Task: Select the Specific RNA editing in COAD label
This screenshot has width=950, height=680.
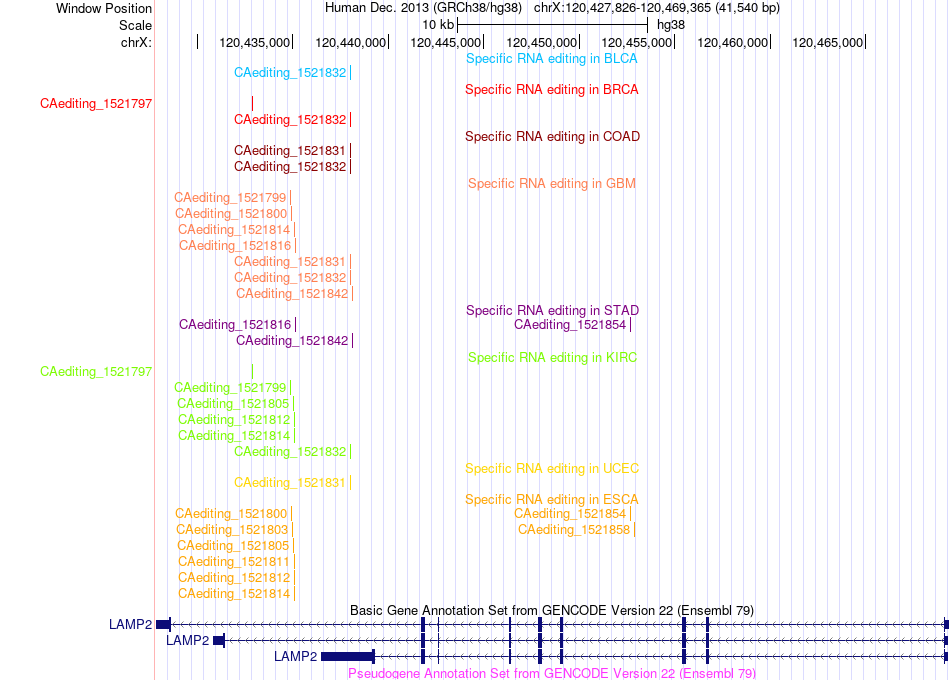Action: (552, 137)
